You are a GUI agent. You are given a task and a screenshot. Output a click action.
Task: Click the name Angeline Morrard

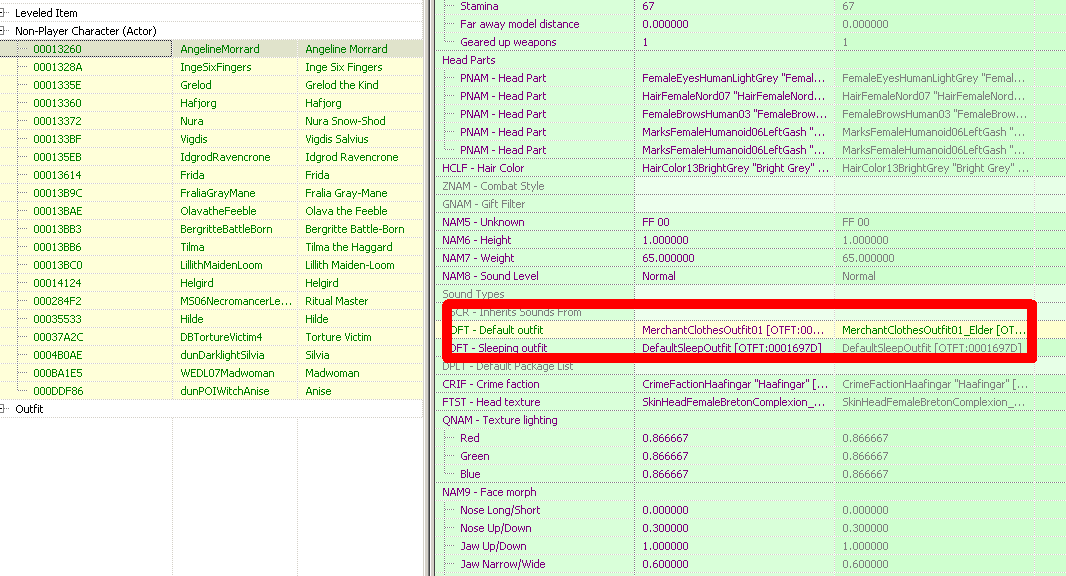click(x=346, y=49)
